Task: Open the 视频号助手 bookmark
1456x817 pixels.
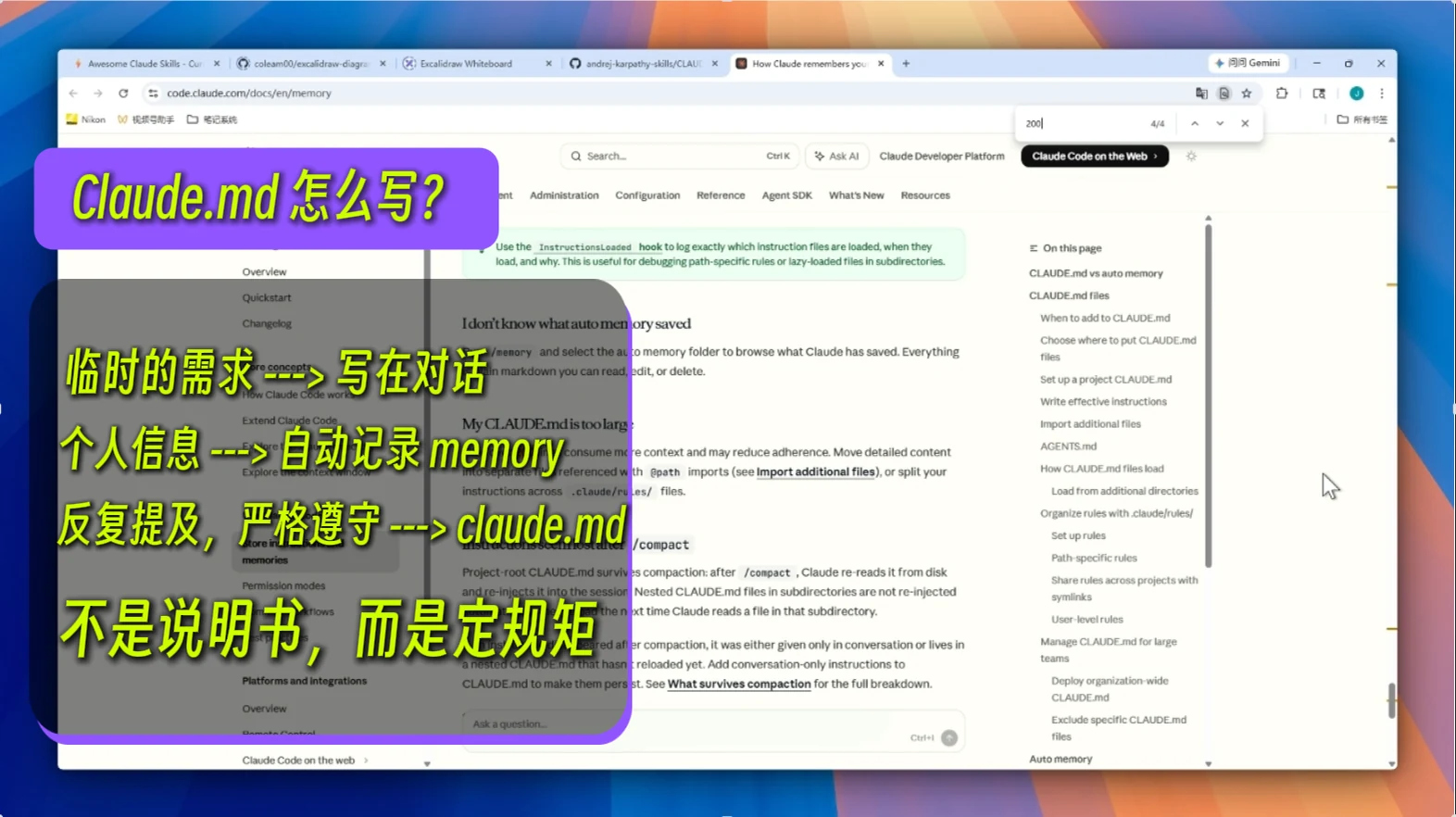Action: click(x=145, y=119)
